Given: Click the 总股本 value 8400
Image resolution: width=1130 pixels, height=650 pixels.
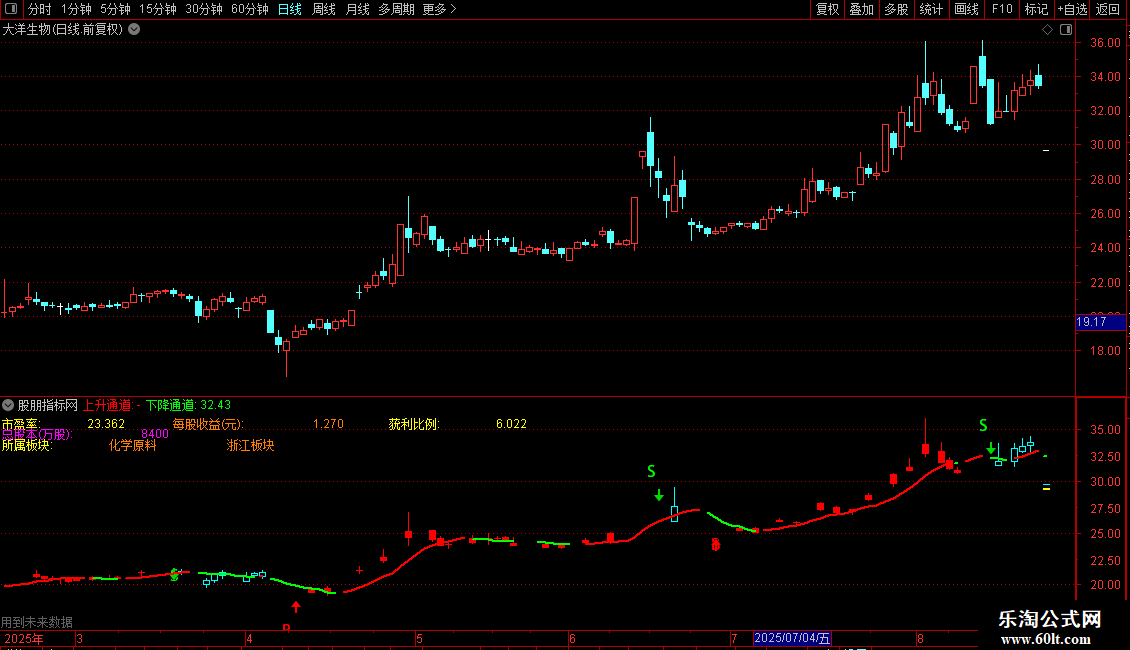Looking at the screenshot, I should (155, 434).
